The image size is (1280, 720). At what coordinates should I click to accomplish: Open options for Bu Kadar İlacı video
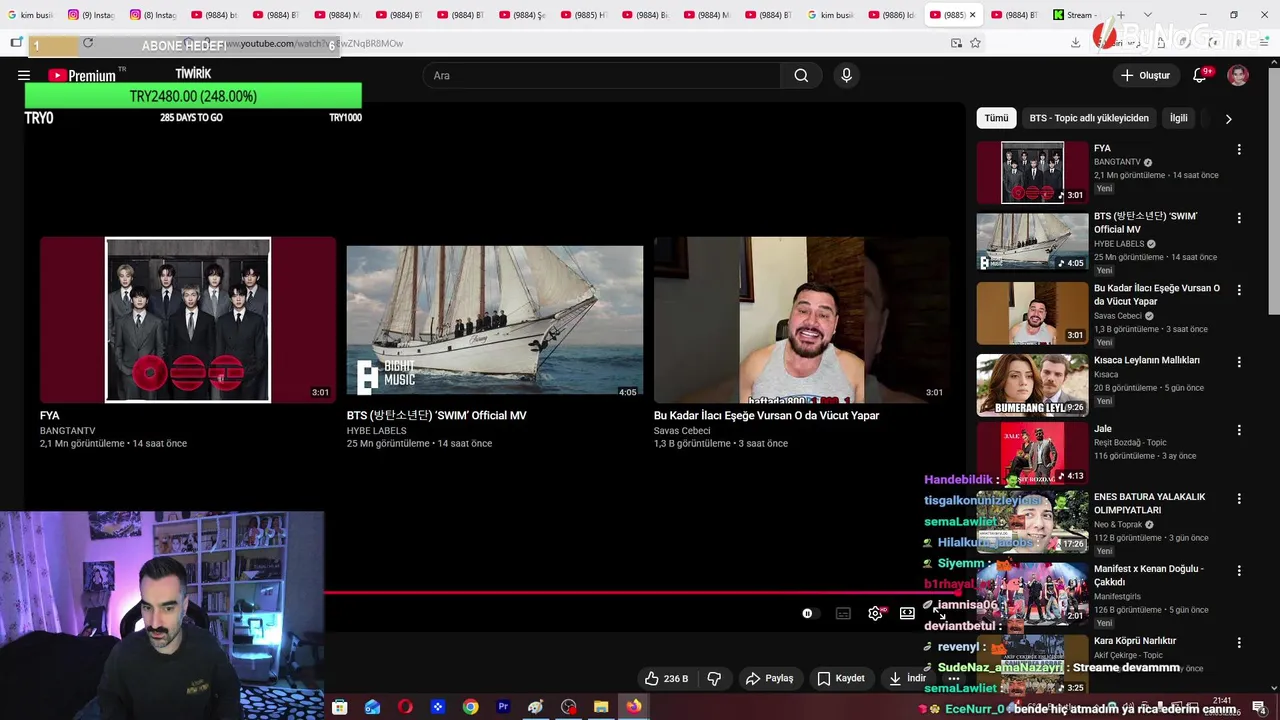1239,289
